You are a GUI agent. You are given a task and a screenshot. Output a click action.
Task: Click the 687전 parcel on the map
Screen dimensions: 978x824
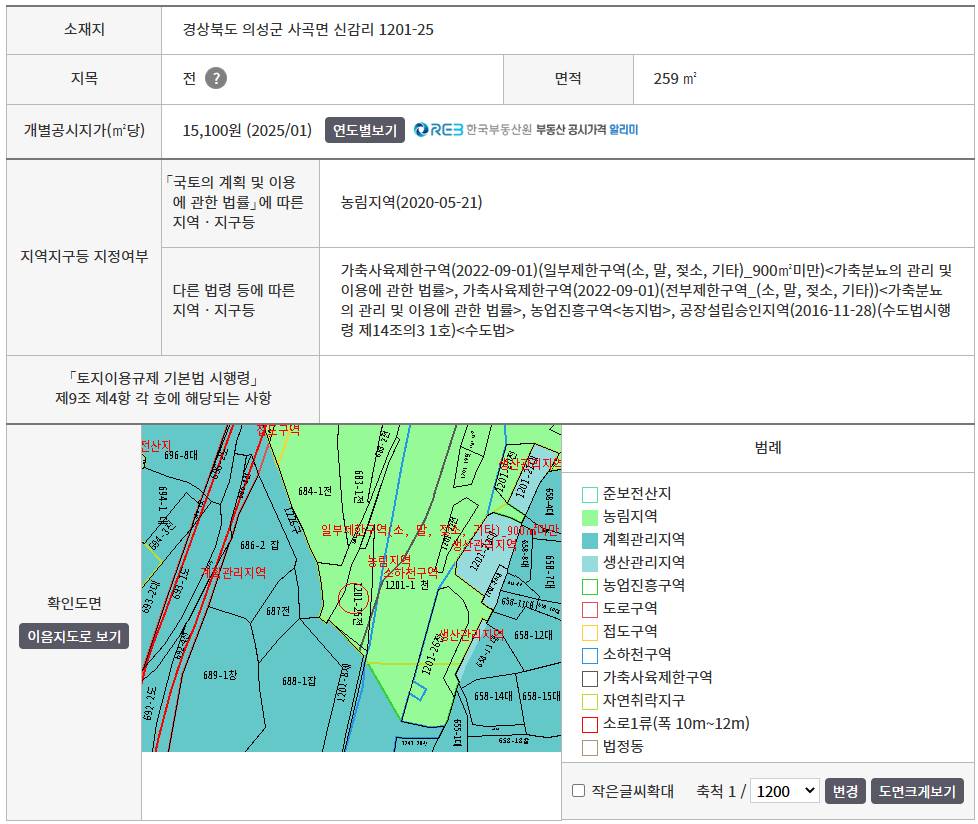pos(278,611)
